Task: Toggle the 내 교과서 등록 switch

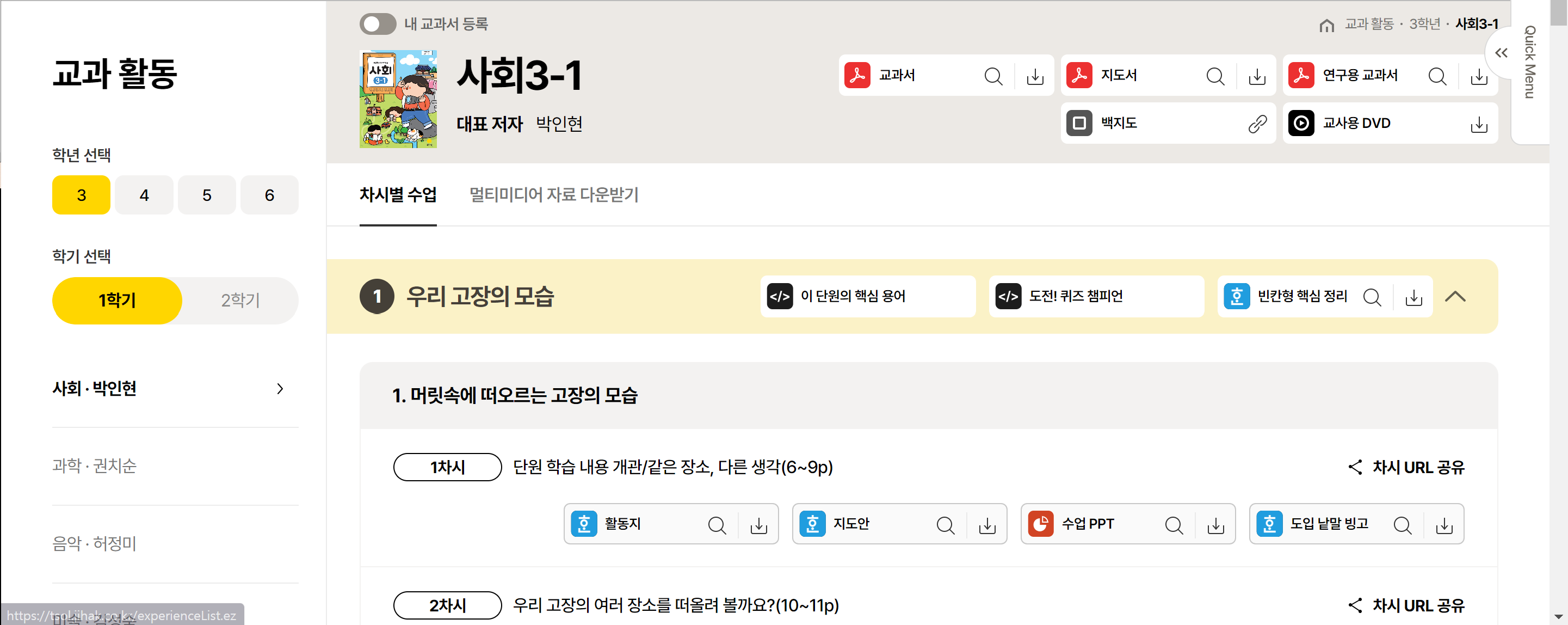Action: [378, 24]
